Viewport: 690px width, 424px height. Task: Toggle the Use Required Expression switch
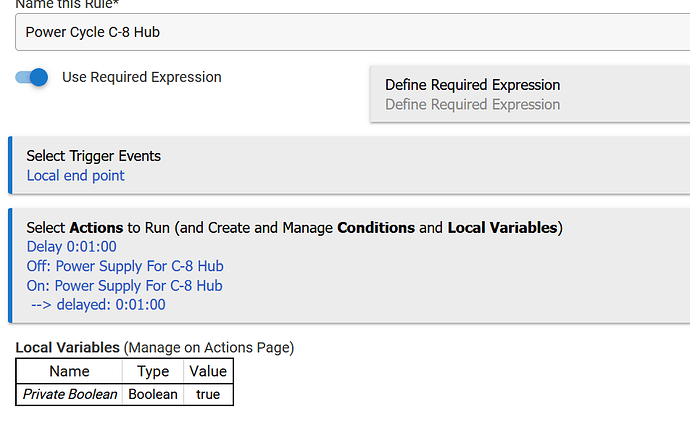[x=32, y=77]
